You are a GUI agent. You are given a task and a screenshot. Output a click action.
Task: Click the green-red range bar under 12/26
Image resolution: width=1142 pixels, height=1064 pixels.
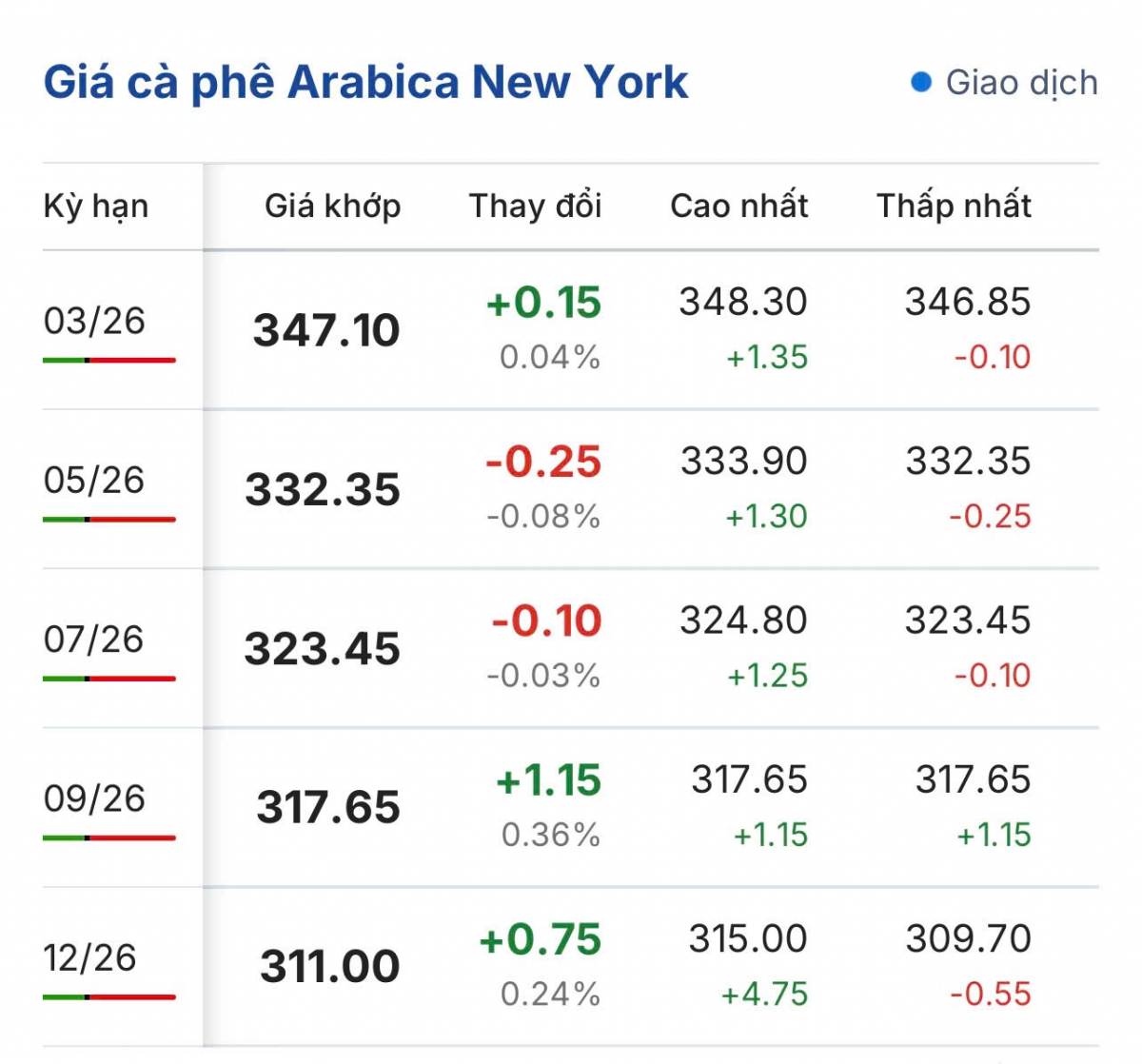[108, 997]
